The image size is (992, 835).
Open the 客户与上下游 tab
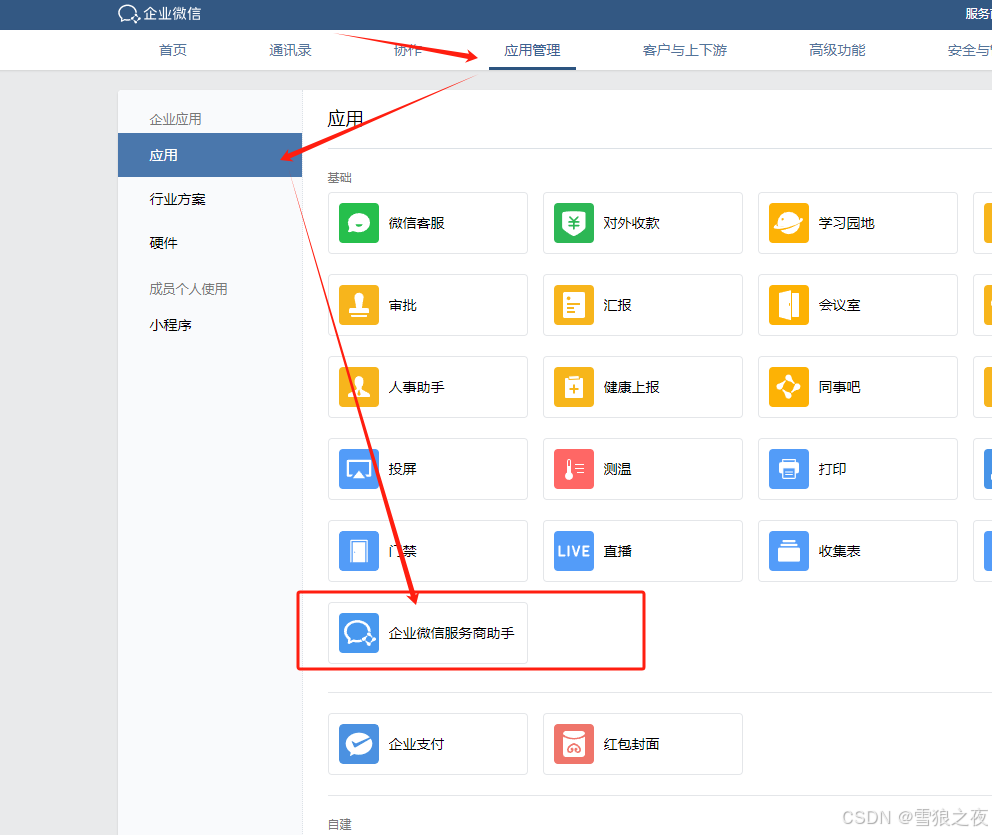pyautogui.click(x=685, y=50)
